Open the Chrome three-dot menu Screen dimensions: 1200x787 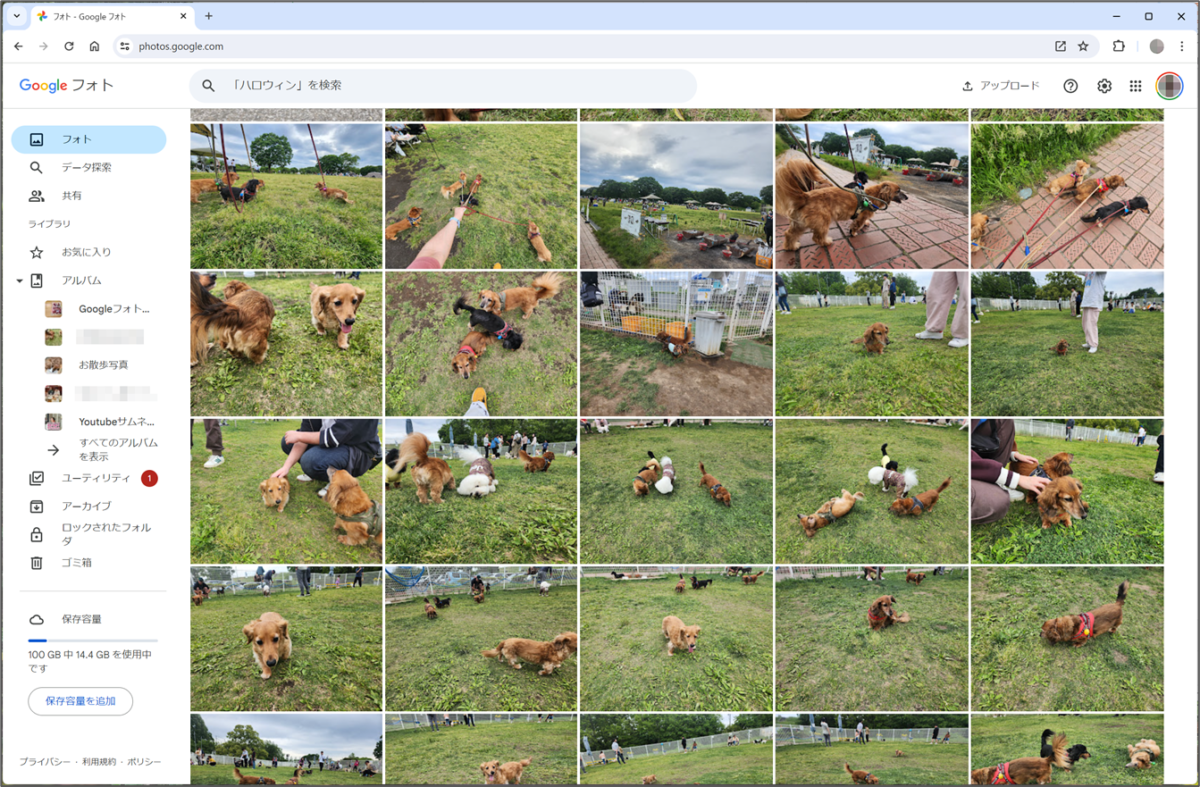coord(1181,46)
